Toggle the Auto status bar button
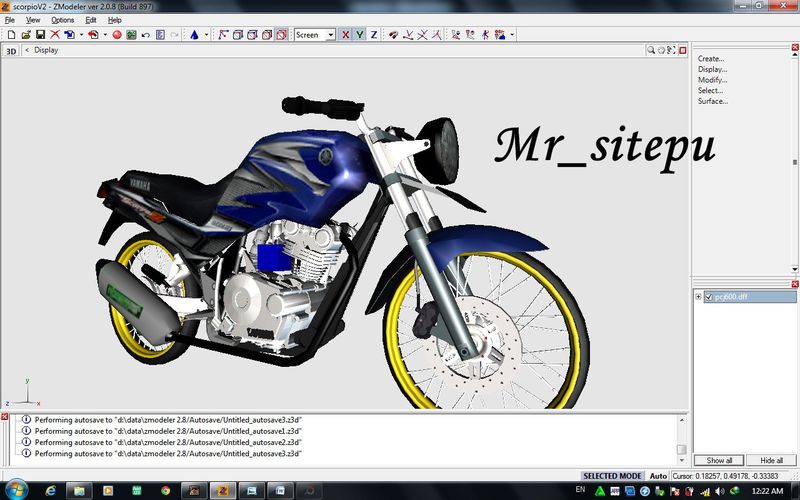Image resolution: width=800 pixels, height=500 pixels. coord(658,476)
